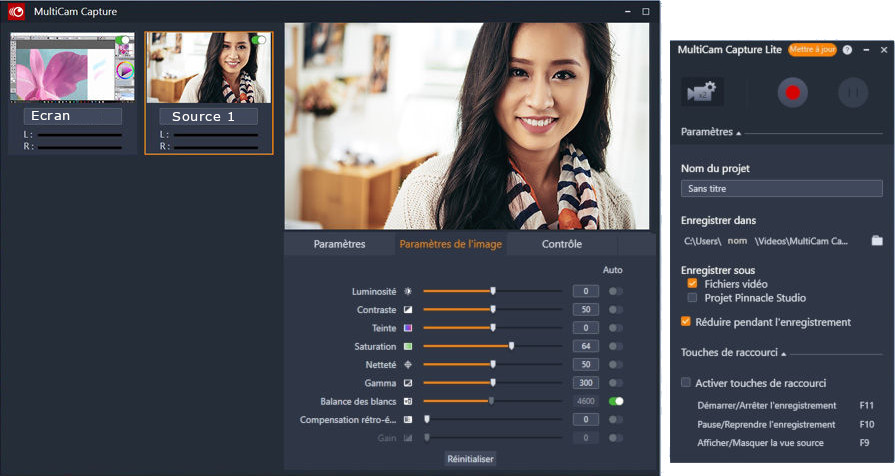The image size is (895, 476).
Task: Start recording with the red record button
Action: [792, 92]
